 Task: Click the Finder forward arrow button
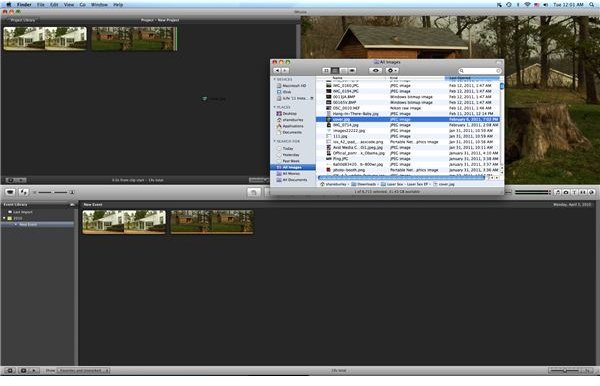(x=285, y=70)
